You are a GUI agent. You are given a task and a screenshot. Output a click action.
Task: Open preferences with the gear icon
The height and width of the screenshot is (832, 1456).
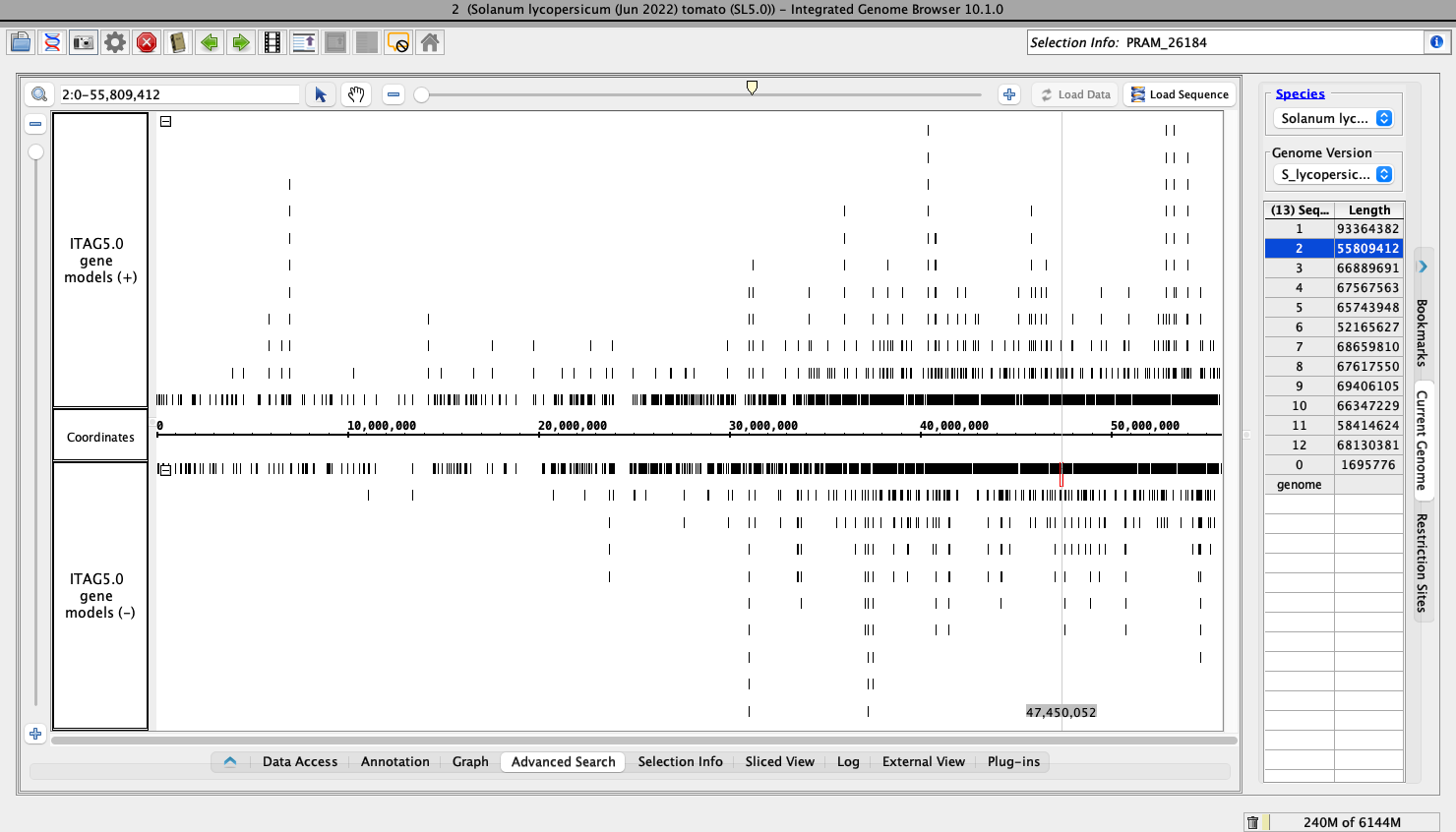[x=115, y=42]
